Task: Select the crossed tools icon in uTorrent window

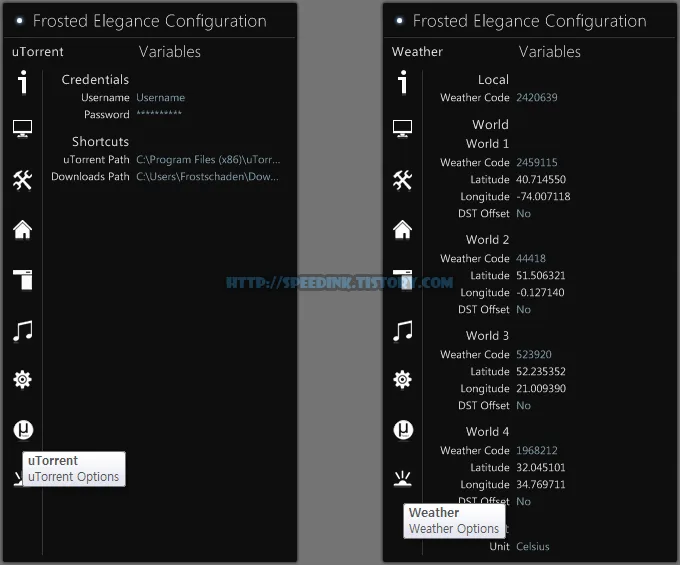Action: click(x=23, y=180)
